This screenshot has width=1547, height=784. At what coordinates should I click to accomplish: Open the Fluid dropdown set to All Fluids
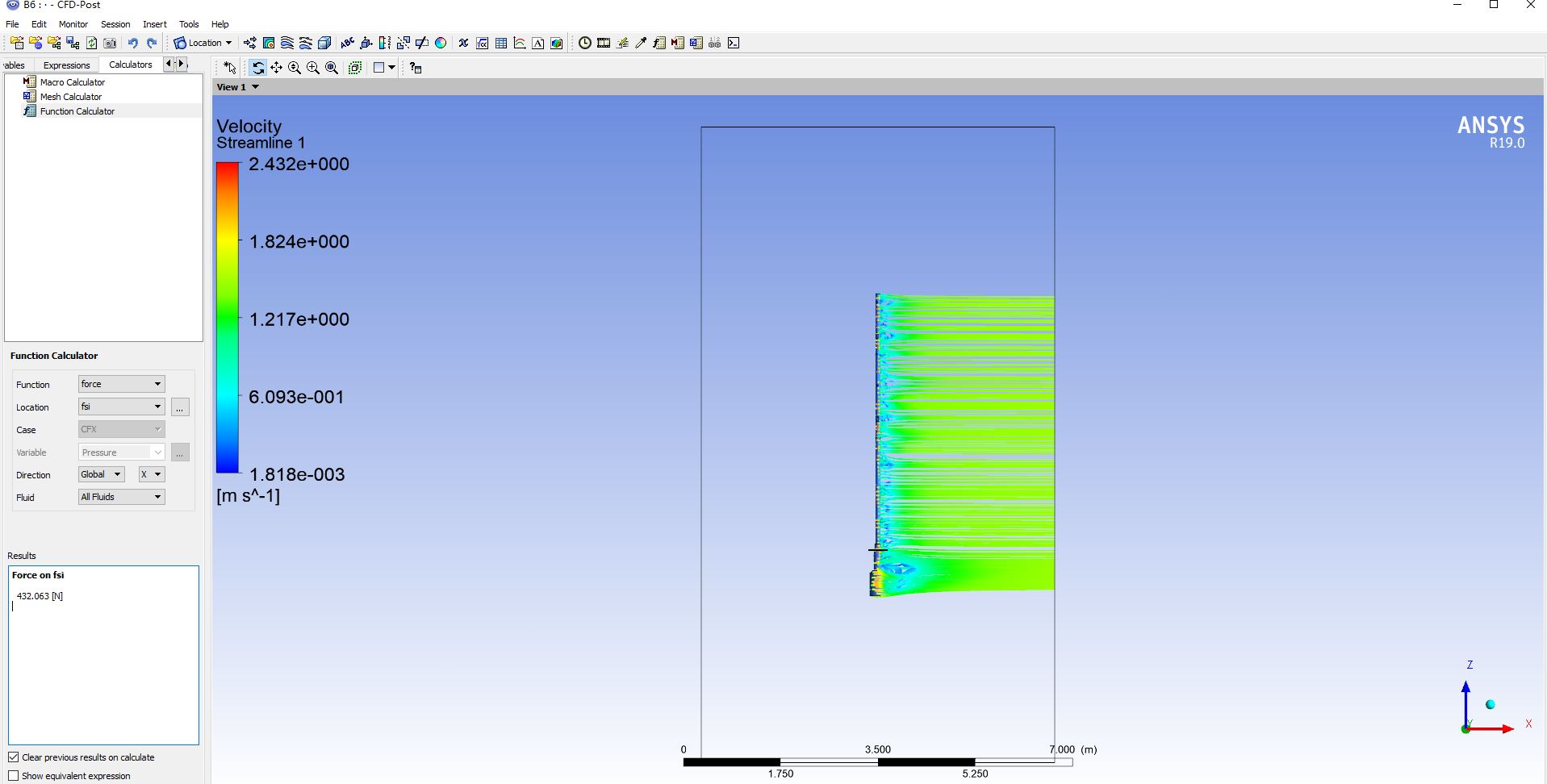coord(122,497)
